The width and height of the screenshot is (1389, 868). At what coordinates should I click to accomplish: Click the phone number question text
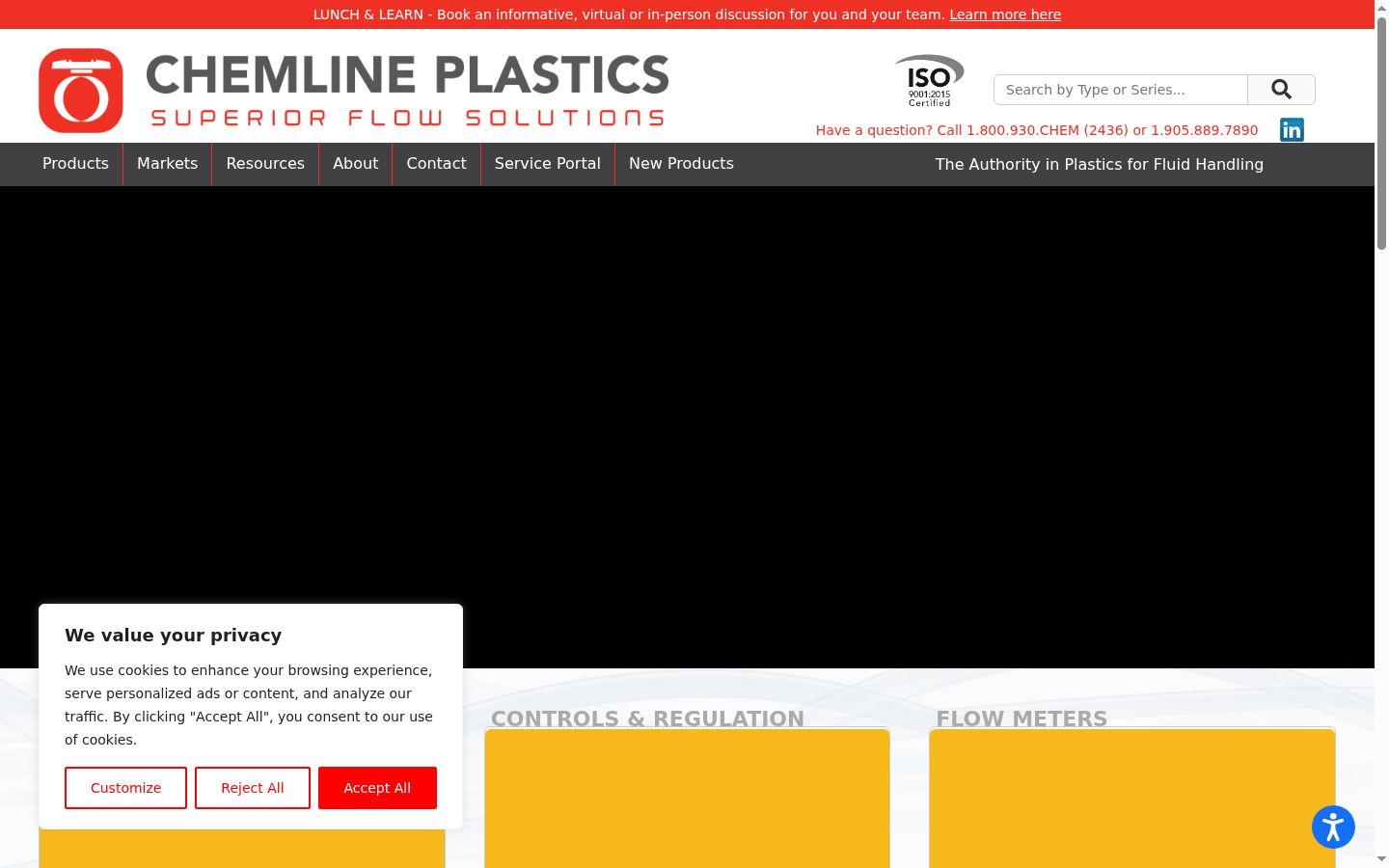pyautogui.click(x=1037, y=130)
